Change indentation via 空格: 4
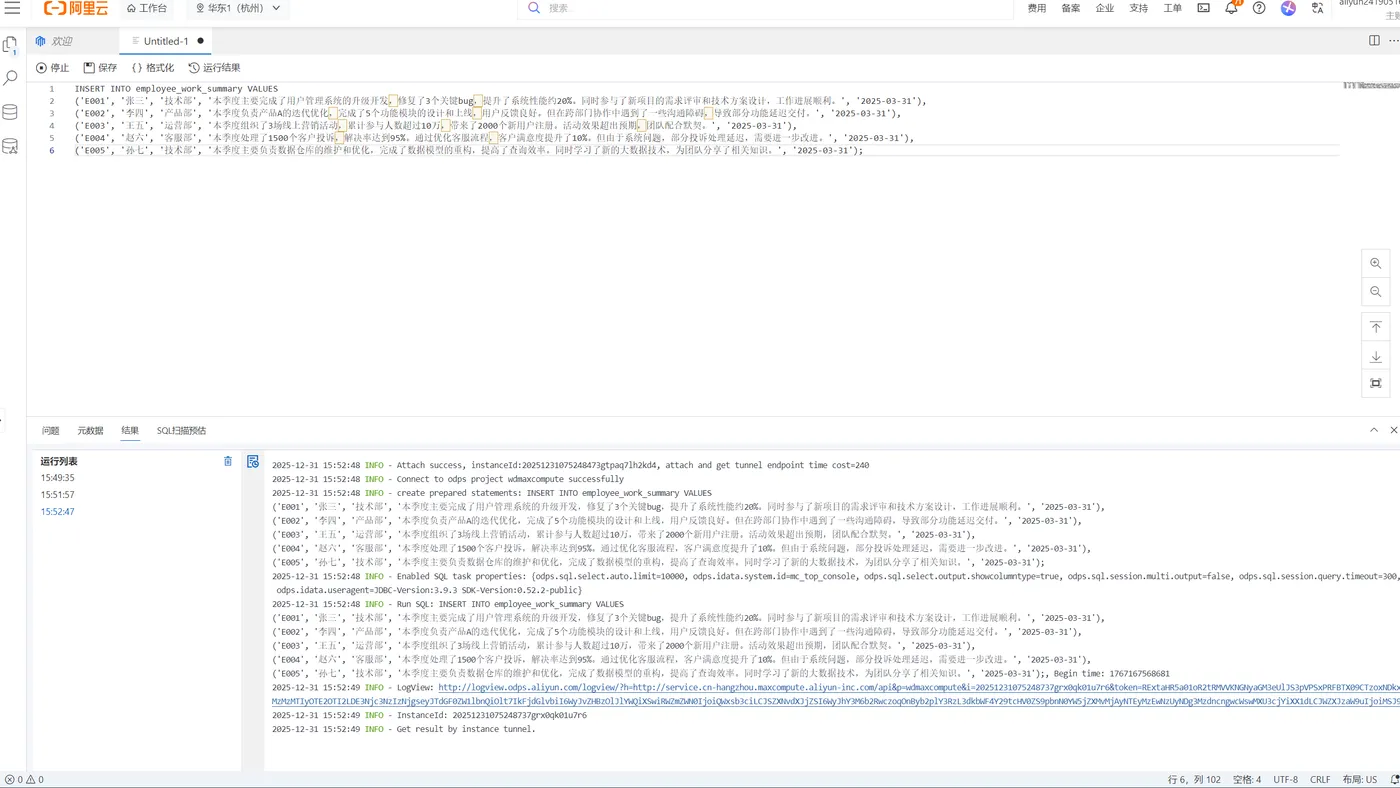 pyautogui.click(x=1247, y=780)
